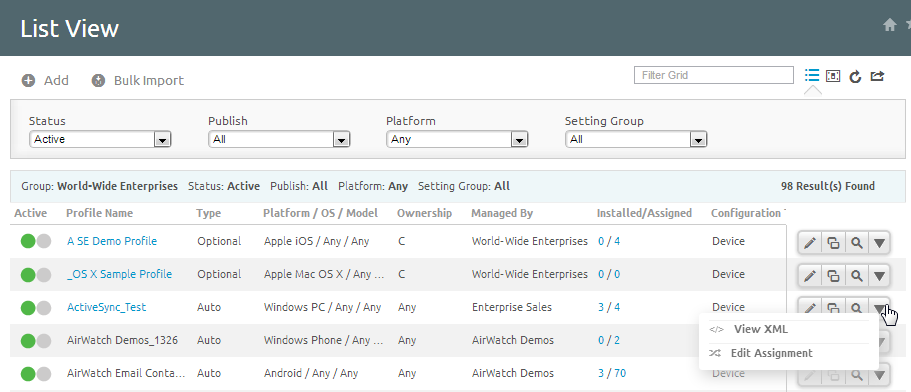Sort by Type column header
The width and height of the screenshot is (911, 392).
click(209, 213)
